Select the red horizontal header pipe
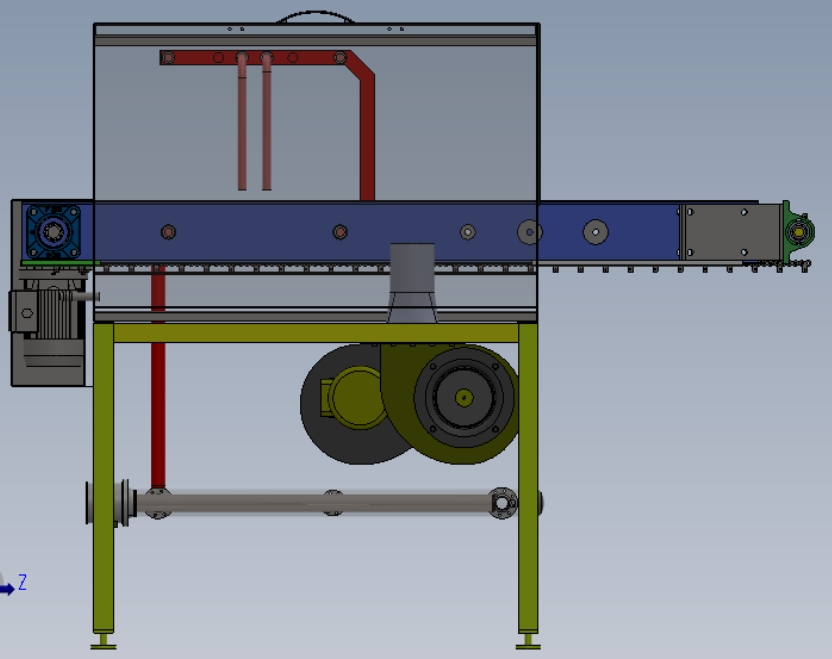 coord(255,57)
